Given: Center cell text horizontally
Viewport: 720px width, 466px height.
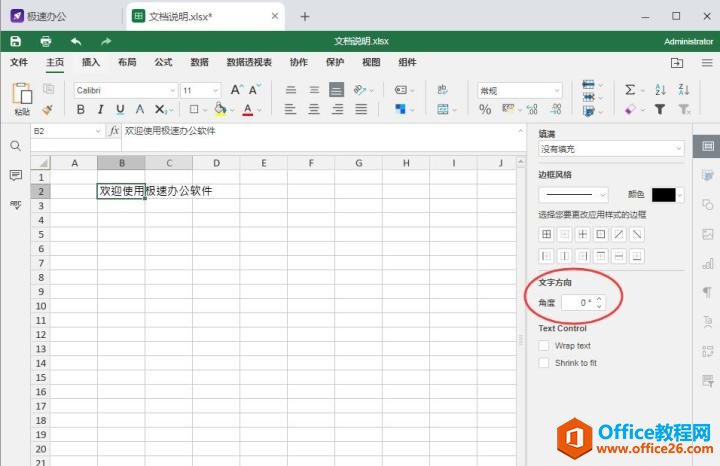Looking at the screenshot, I should 314,109.
